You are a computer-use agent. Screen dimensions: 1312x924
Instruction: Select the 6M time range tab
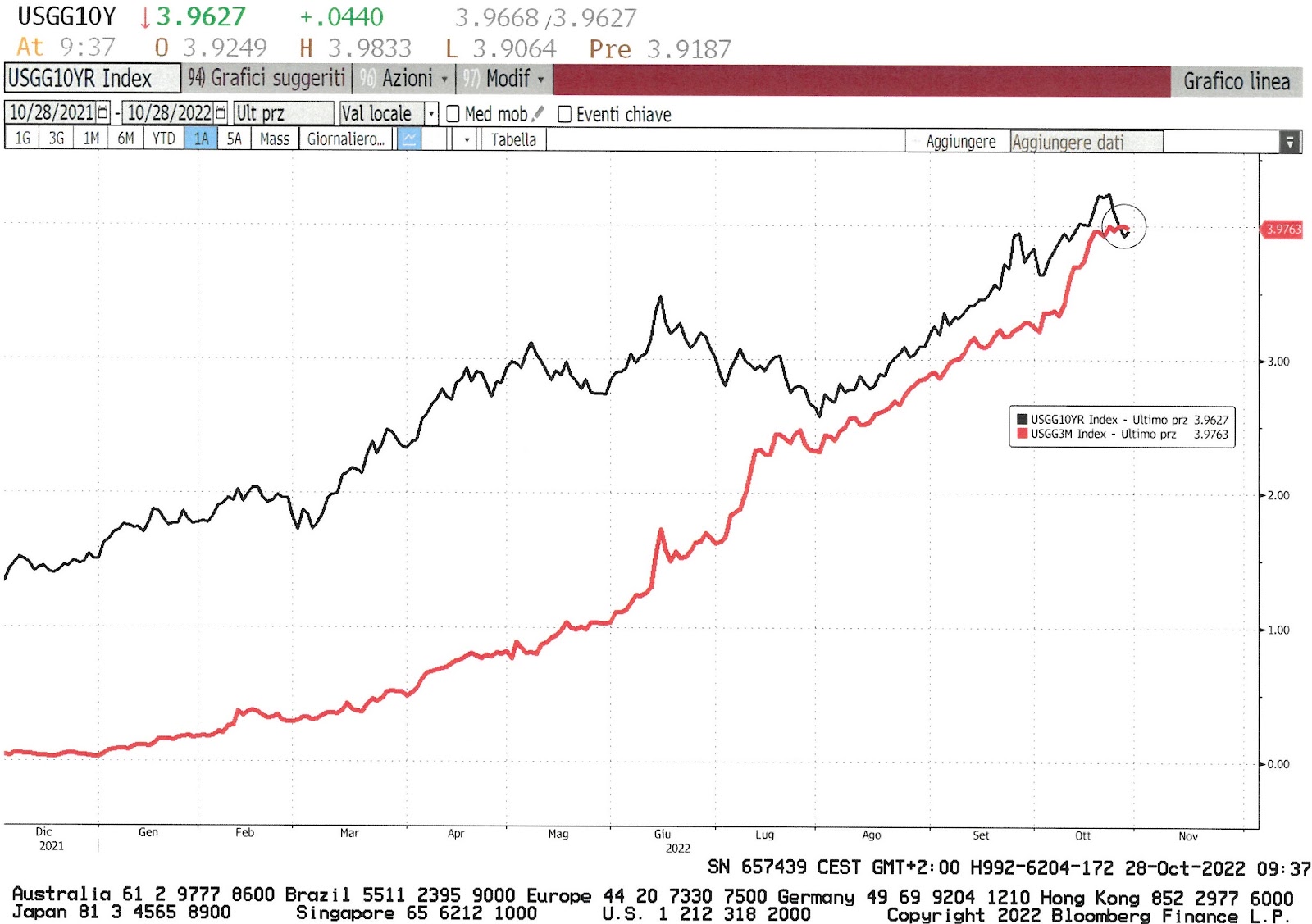click(125, 139)
